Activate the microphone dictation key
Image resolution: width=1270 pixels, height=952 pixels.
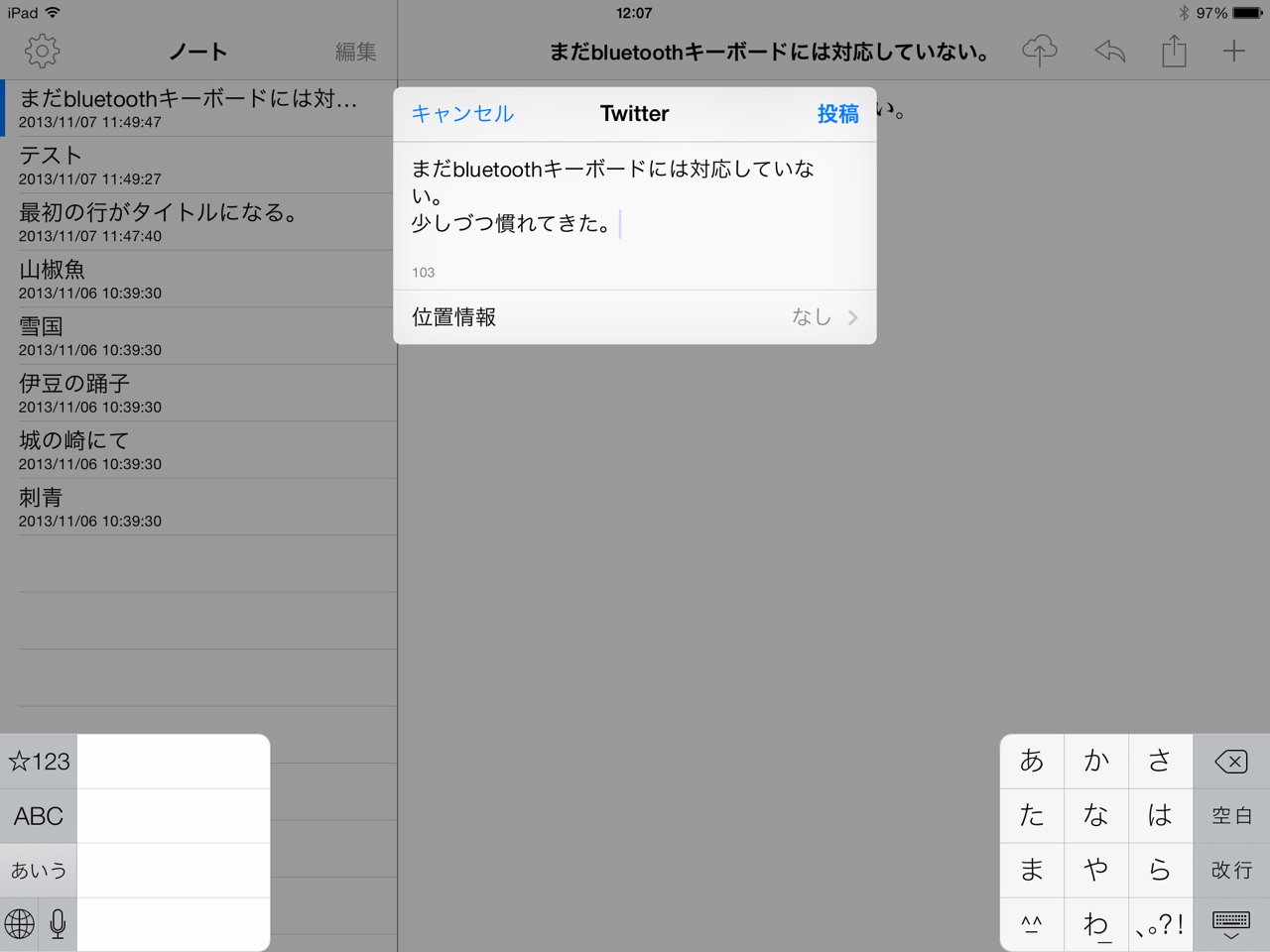click(x=58, y=924)
